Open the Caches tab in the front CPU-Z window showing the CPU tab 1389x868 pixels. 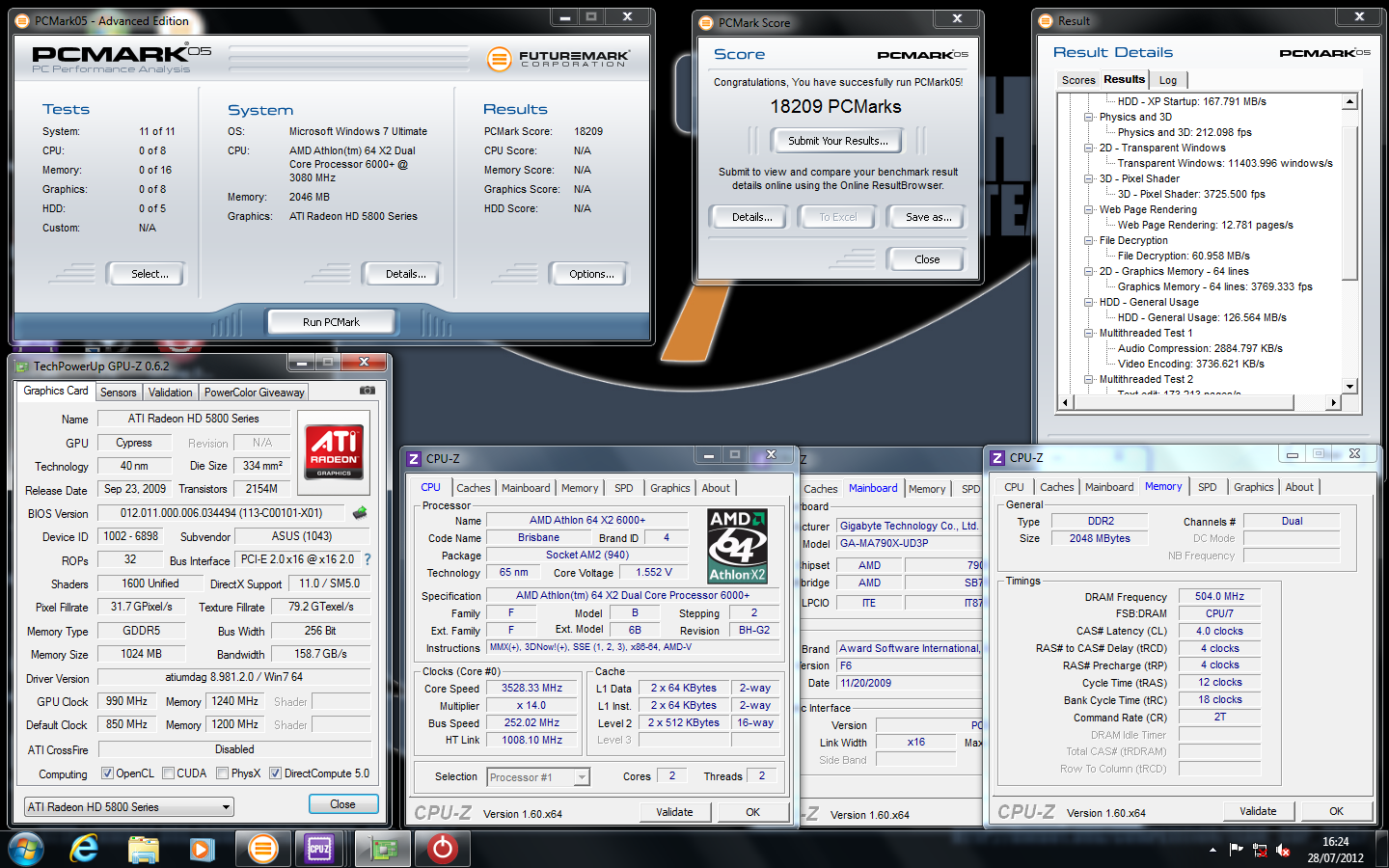click(x=474, y=488)
